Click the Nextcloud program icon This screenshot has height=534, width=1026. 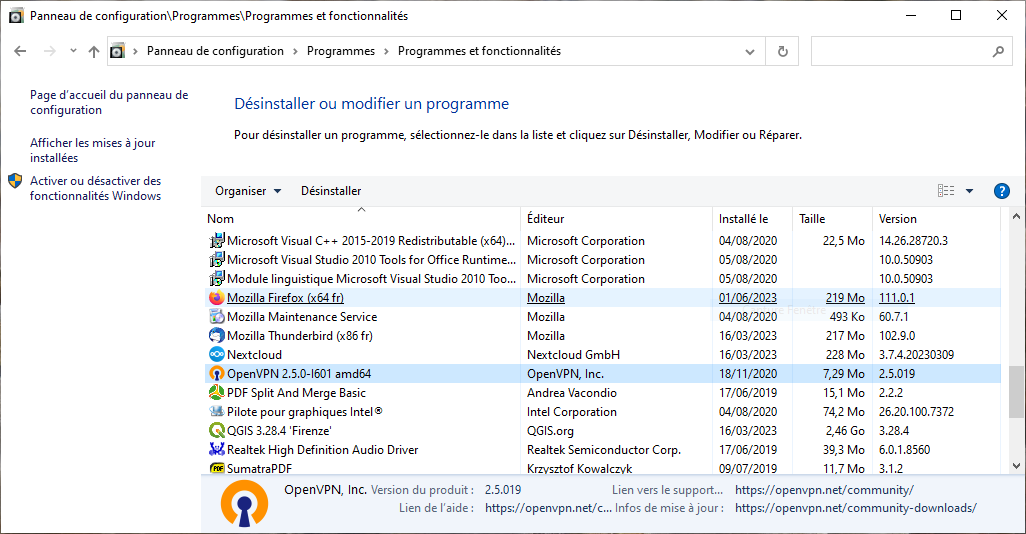tap(216, 355)
